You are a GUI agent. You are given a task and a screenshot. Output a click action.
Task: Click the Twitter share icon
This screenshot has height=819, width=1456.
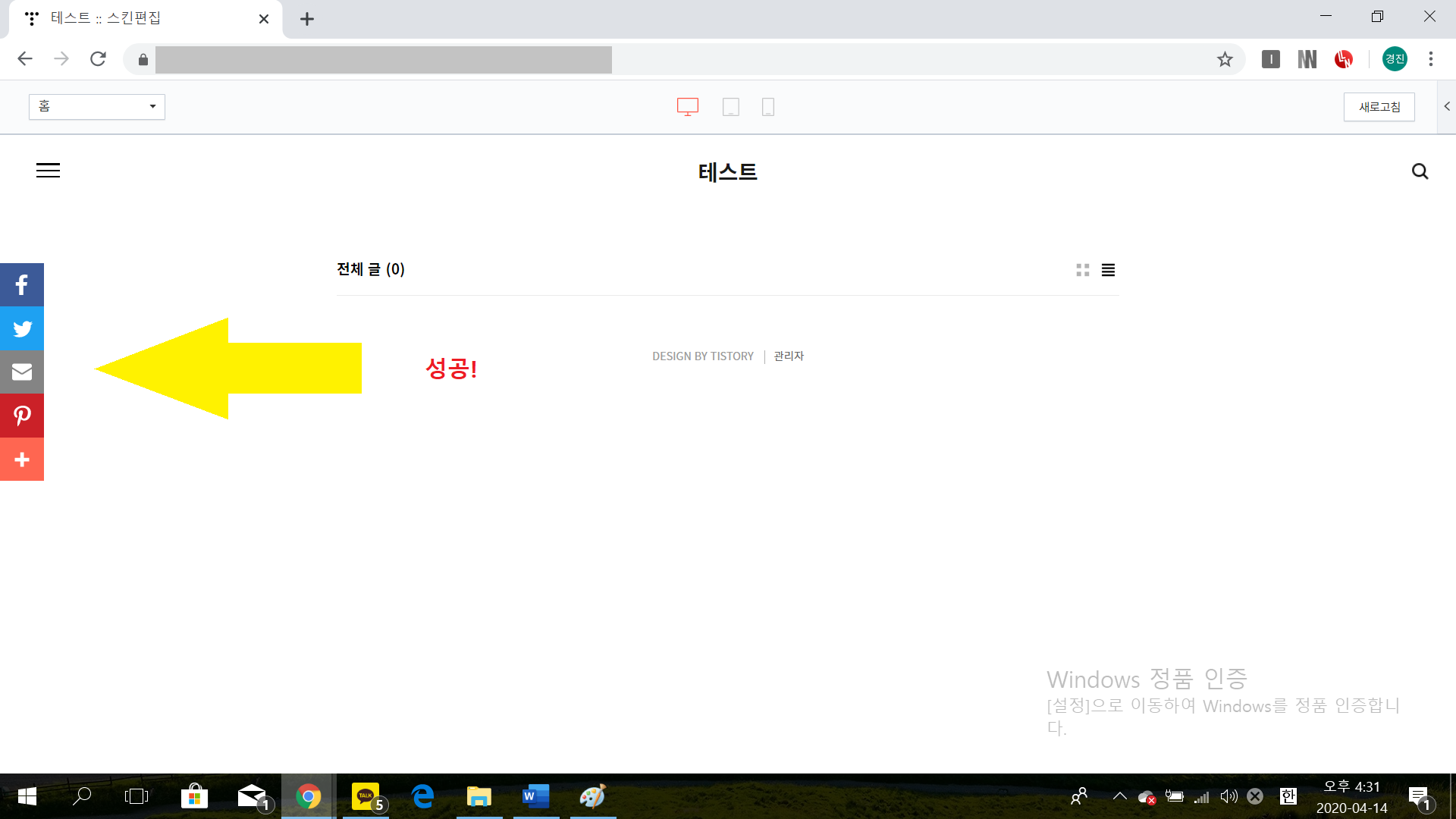(22, 328)
